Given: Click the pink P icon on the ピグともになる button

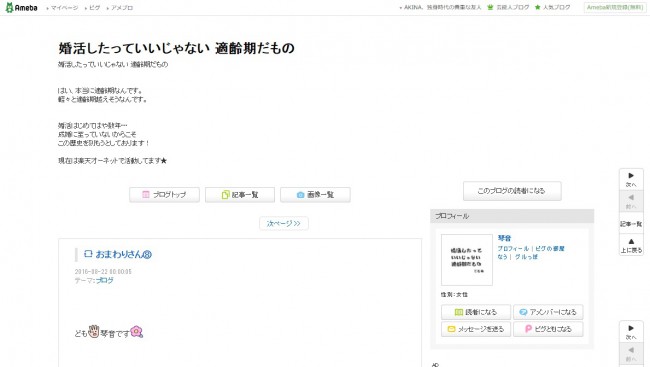Looking at the screenshot, I should [x=528, y=329].
